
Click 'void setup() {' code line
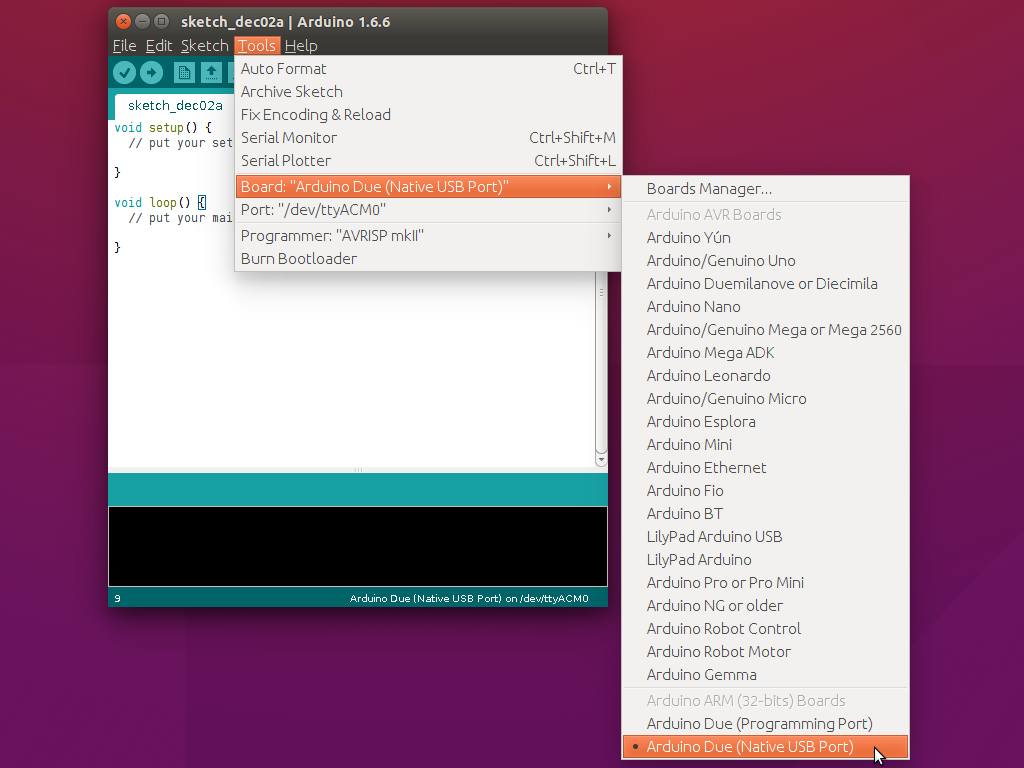[x=163, y=127]
